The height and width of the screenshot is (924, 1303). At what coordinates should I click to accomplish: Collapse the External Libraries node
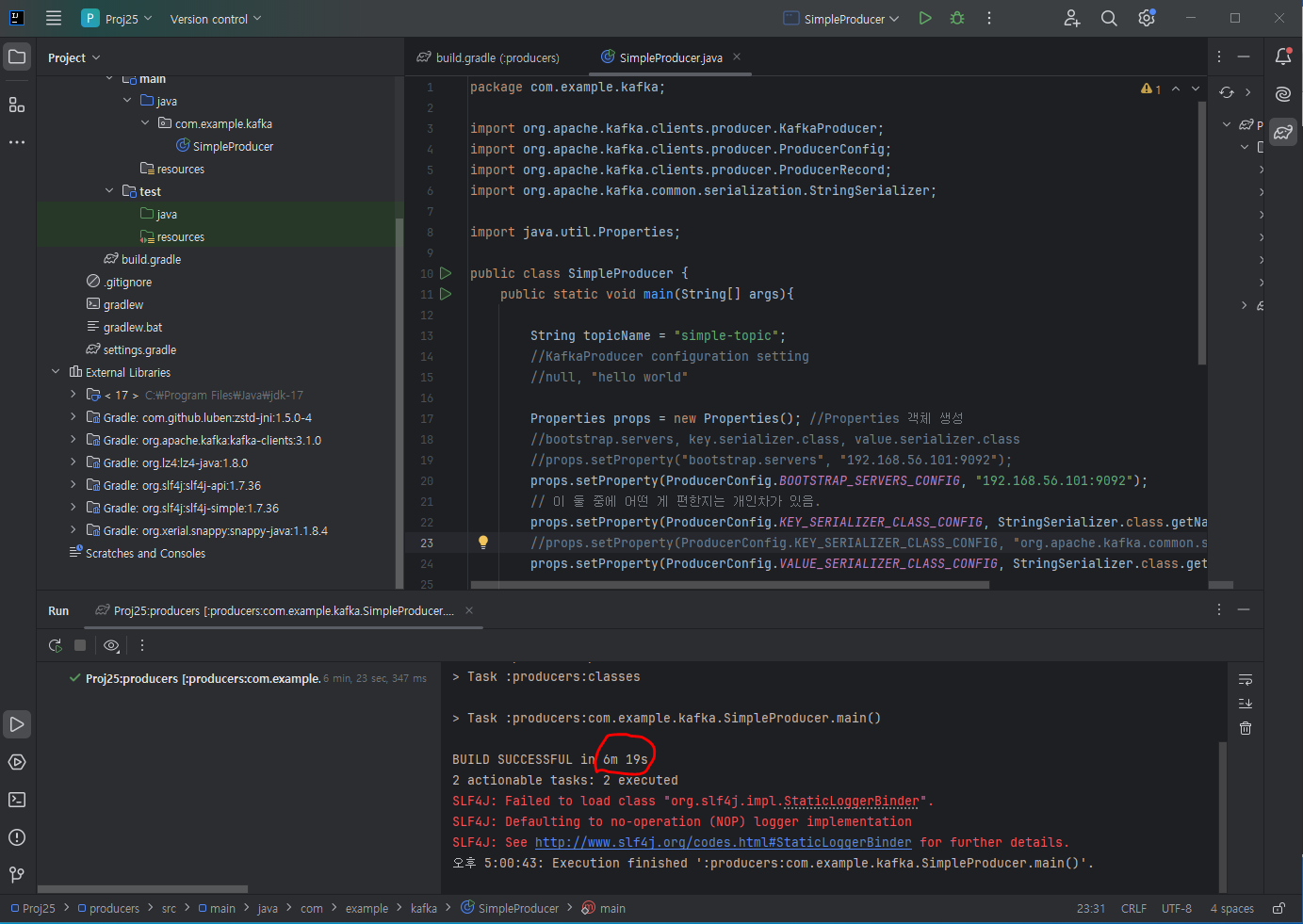pos(56,372)
